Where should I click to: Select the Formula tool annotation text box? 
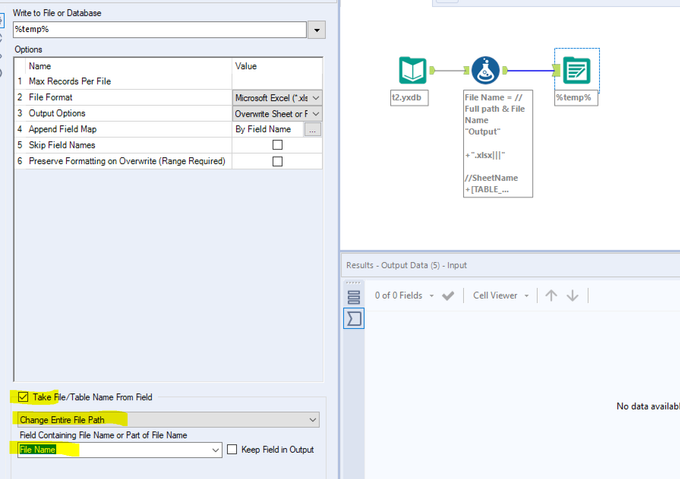pyautogui.click(x=498, y=143)
